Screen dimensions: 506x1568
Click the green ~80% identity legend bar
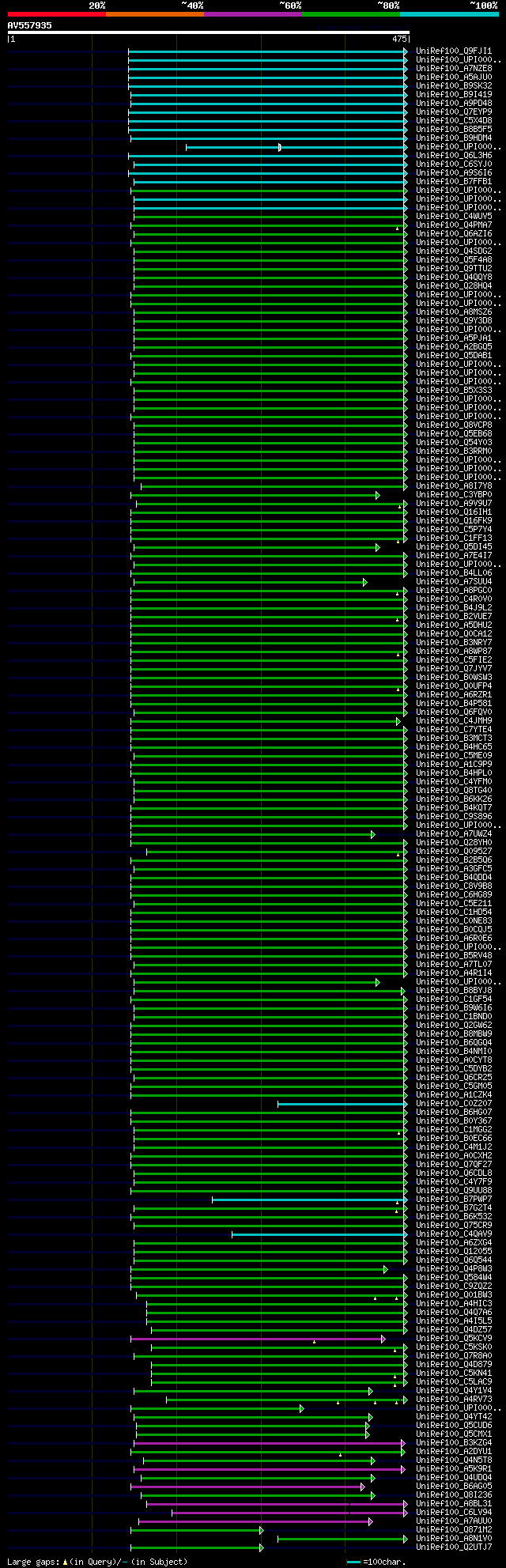pyautogui.click(x=350, y=14)
